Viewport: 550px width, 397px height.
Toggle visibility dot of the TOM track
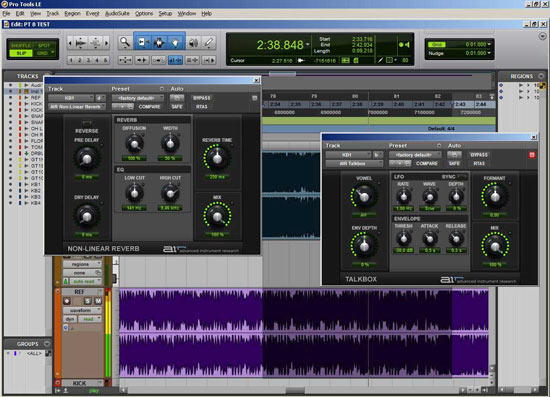click(x=10, y=147)
